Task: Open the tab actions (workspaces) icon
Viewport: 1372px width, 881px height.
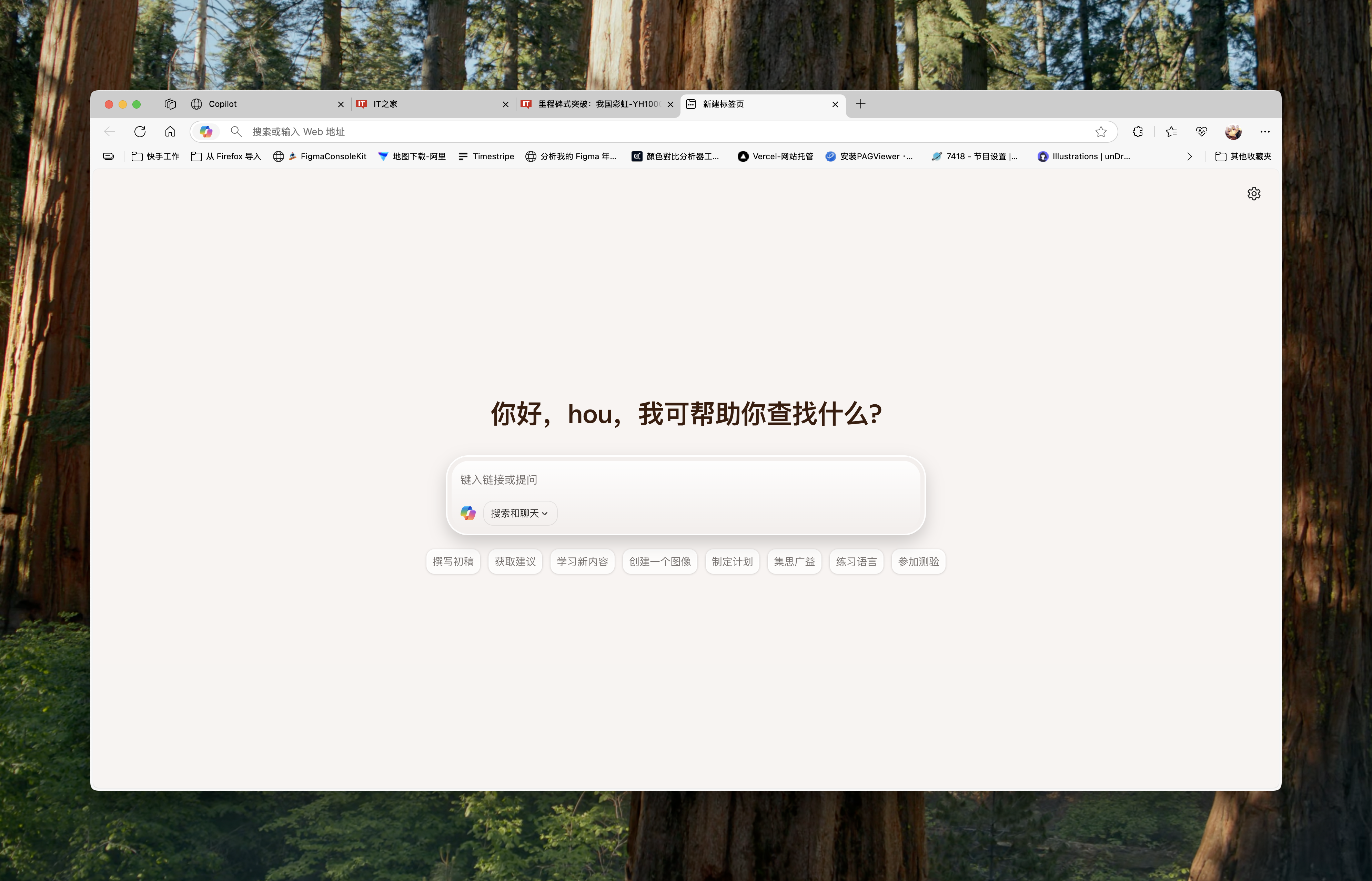Action: [x=170, y=104]
